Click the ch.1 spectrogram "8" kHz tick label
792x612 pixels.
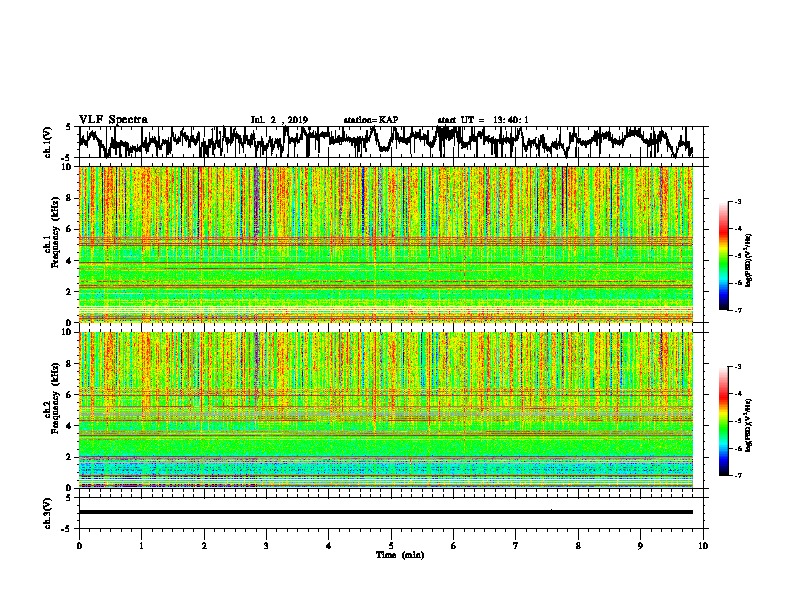[x=69, y=198]
